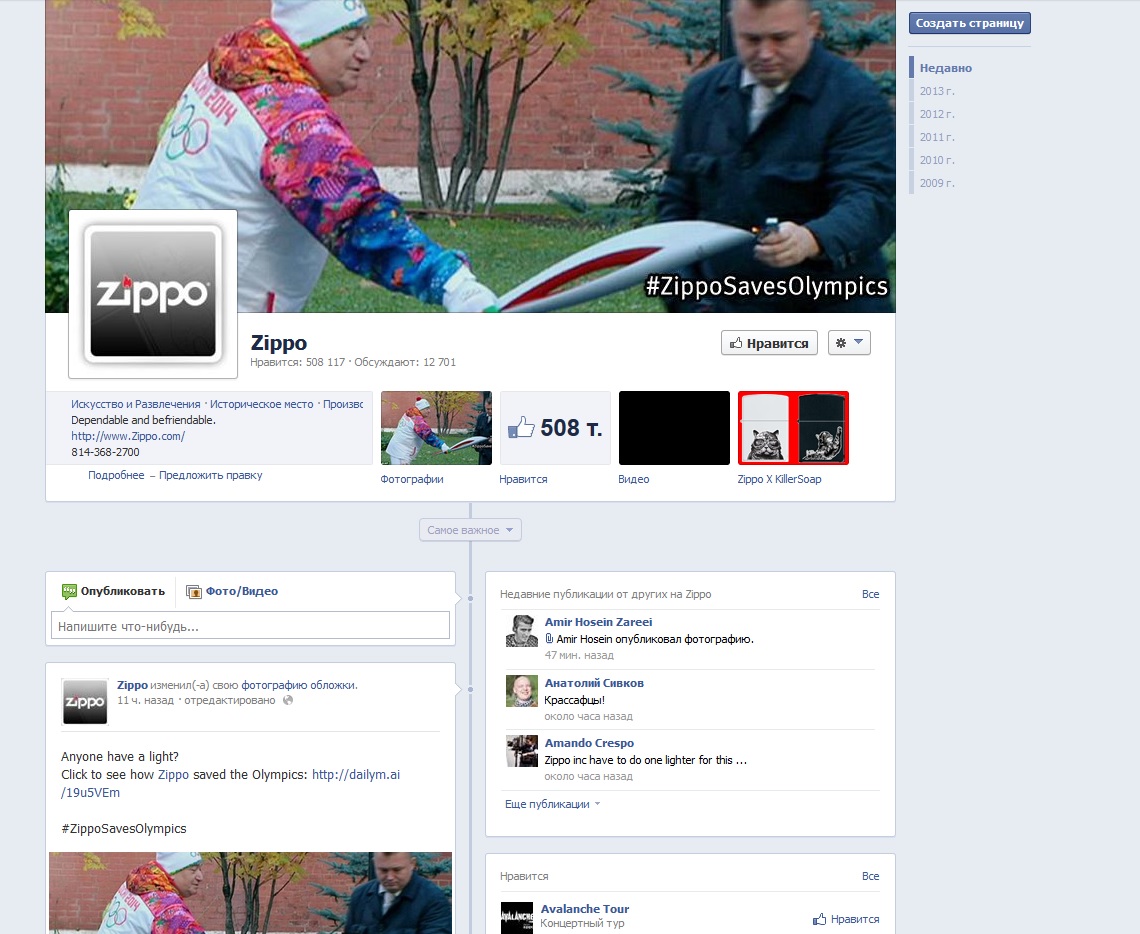This screenshot has height=934, width=1140.
Task: Open the dropdown arrow beside the gear
Action: pyautogui.click(x=859, y=342)
